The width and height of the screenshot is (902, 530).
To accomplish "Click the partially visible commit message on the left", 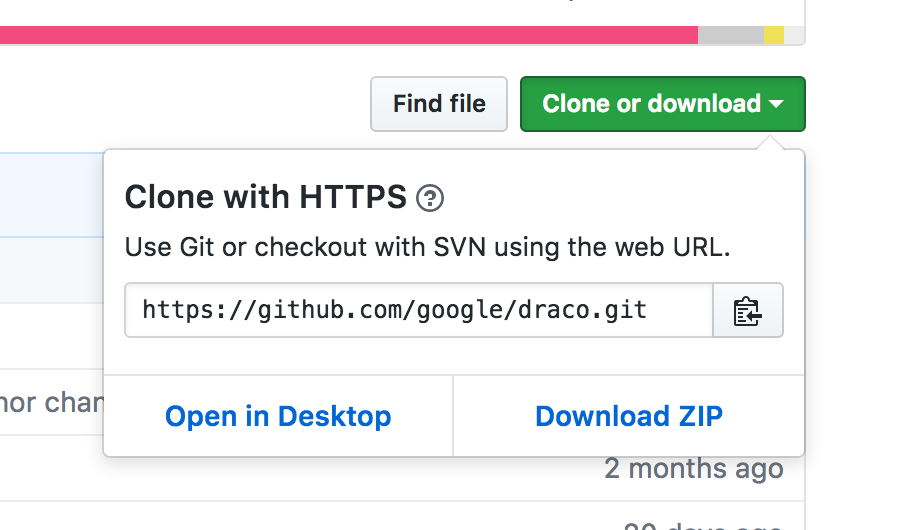I will tap(50, 402).
